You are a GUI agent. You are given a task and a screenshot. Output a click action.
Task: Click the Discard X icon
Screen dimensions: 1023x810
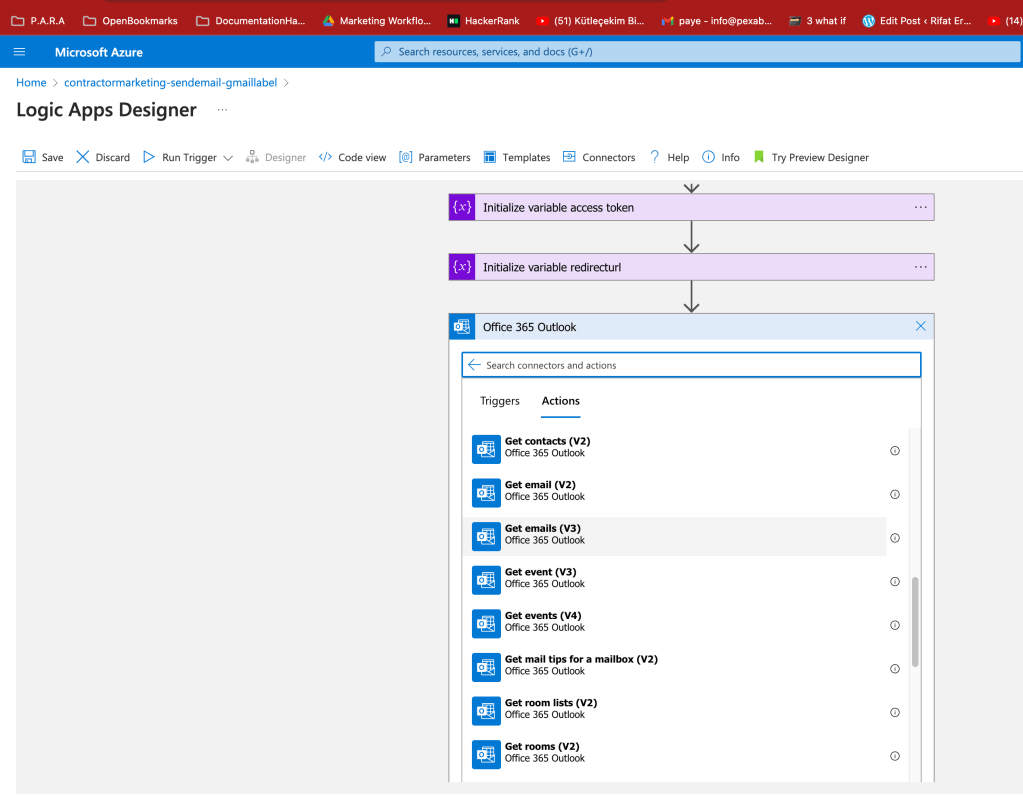pyautogui.click(x=82, y=157)
